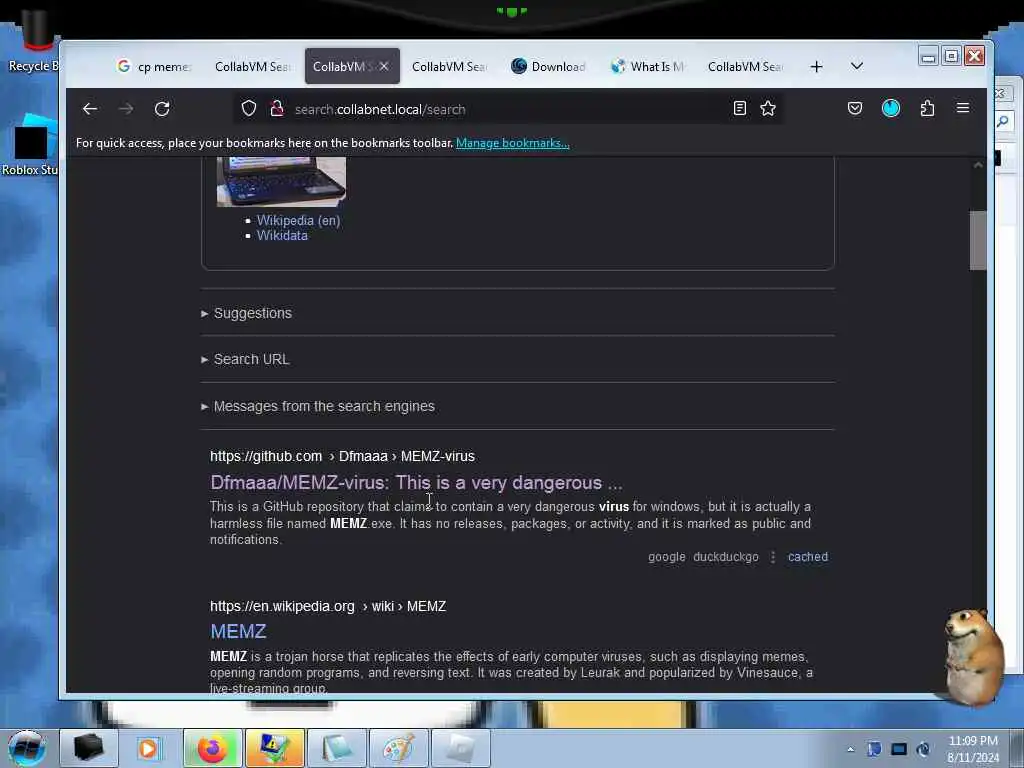Open the Wikipedia (en) link
This screenshot has width=1024, height=768.
click(x=298, y=221)
